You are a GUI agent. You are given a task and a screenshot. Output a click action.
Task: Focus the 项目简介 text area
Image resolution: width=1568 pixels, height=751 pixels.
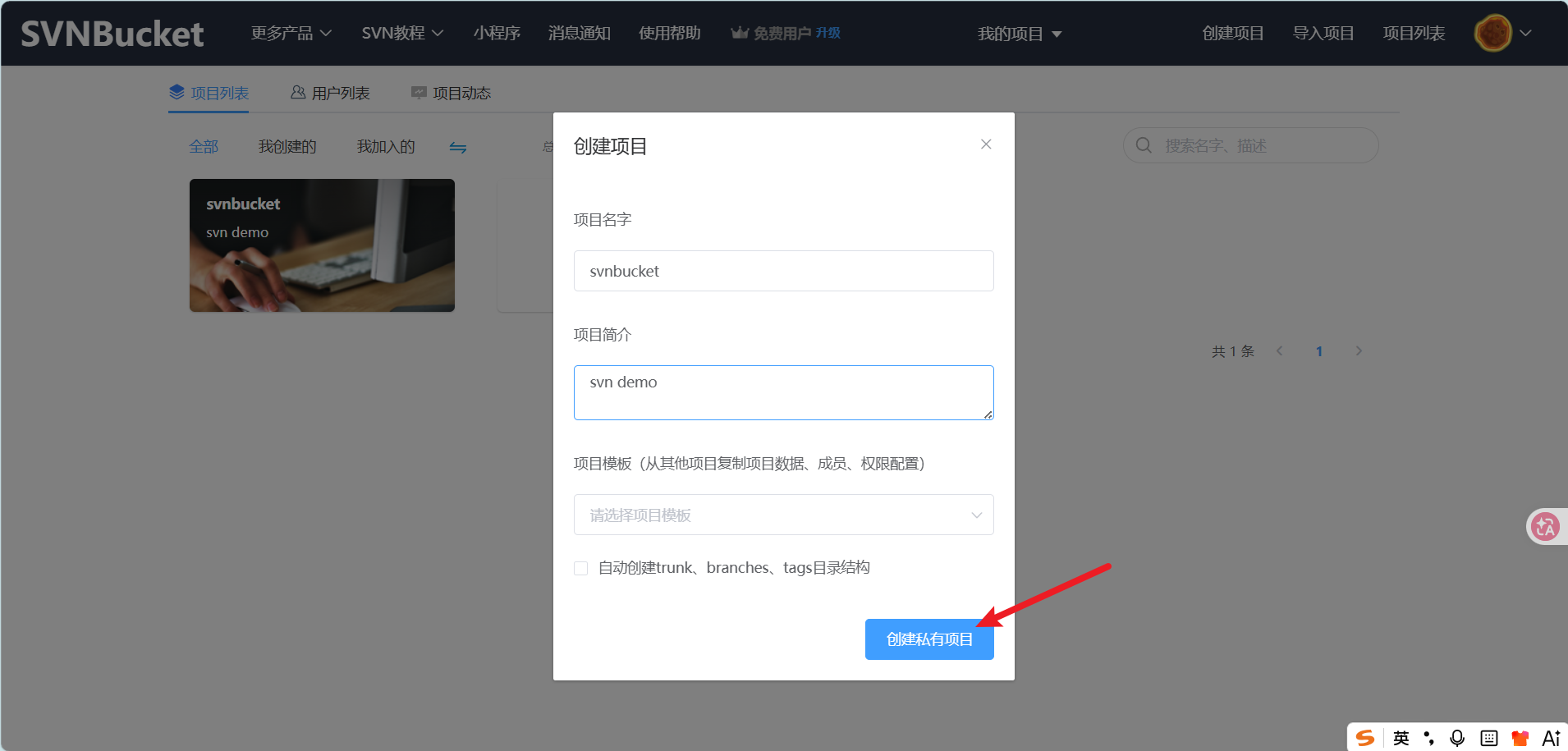click(x=784, y=392)
